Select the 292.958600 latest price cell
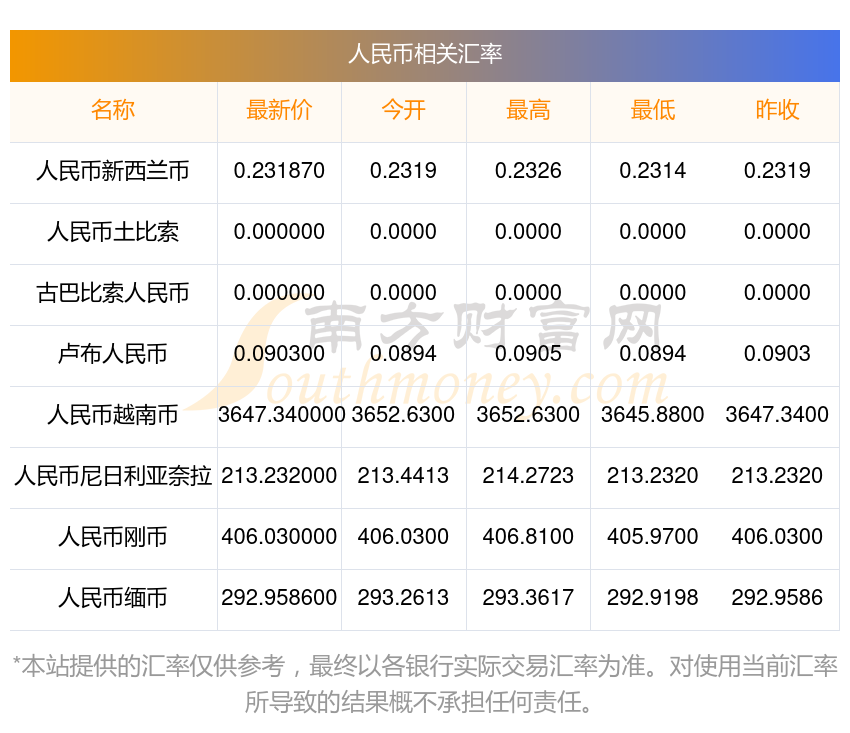 coord(280,598)
